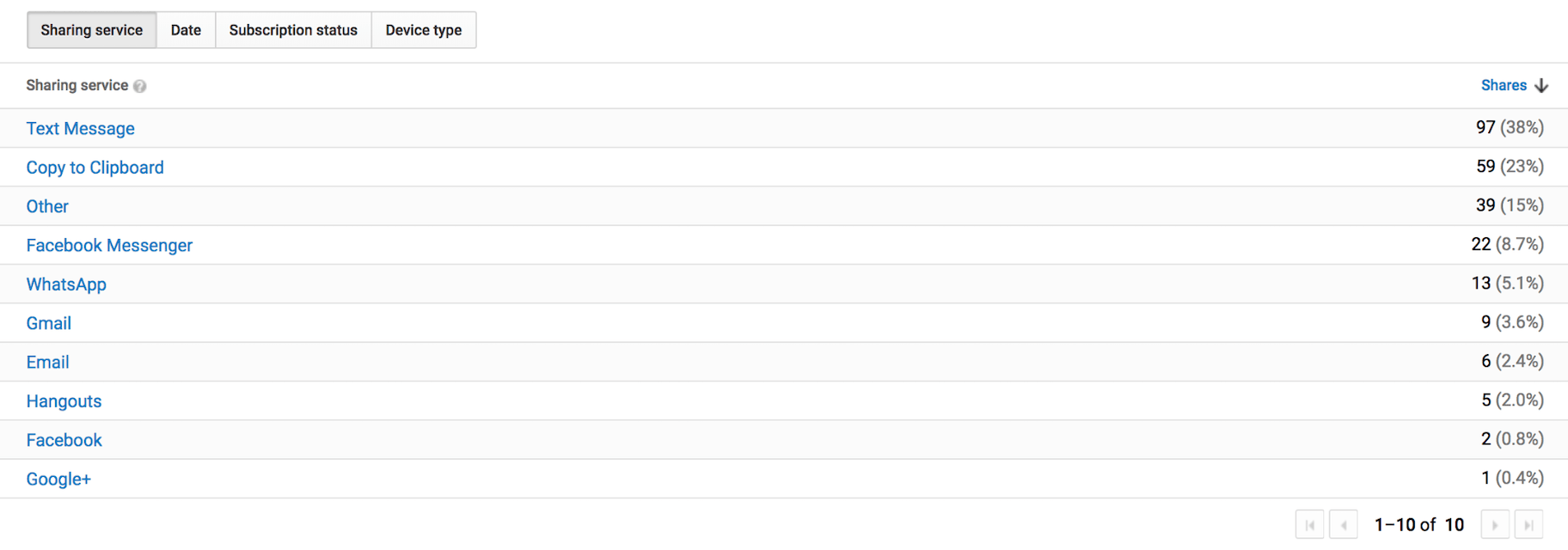Go to the first page of results

click(1309, 524)
